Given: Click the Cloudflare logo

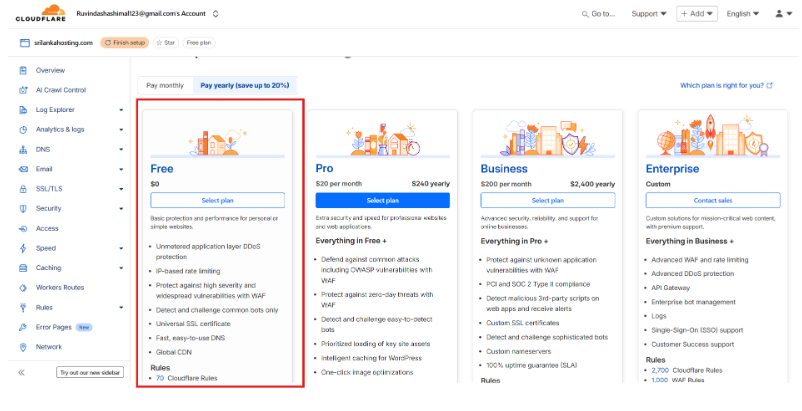Looking at the screenshot, I should [x=36, y=13].
